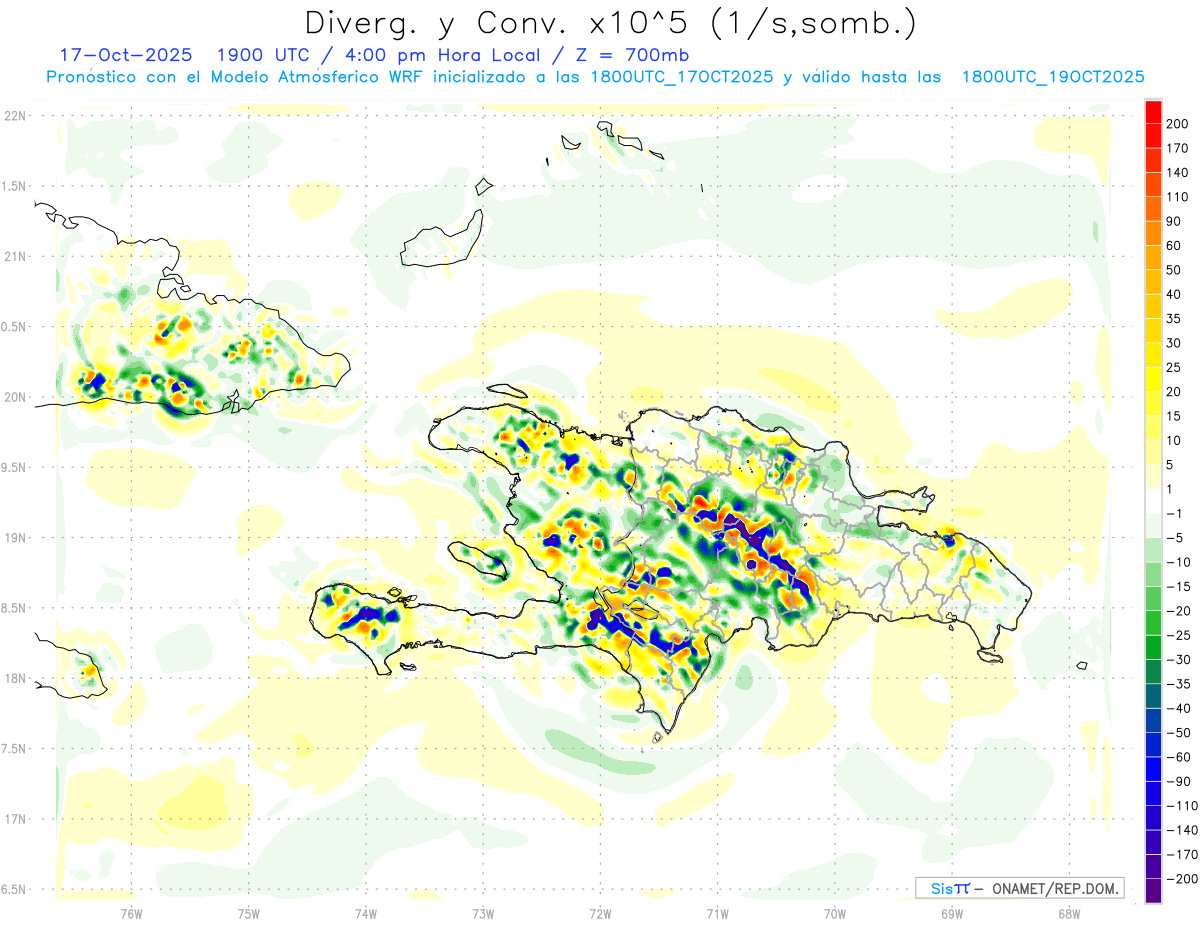Viewport: 1200px width, 927px height.
Task: Click the '-5' colorbar label
Action: (1177, 538)
